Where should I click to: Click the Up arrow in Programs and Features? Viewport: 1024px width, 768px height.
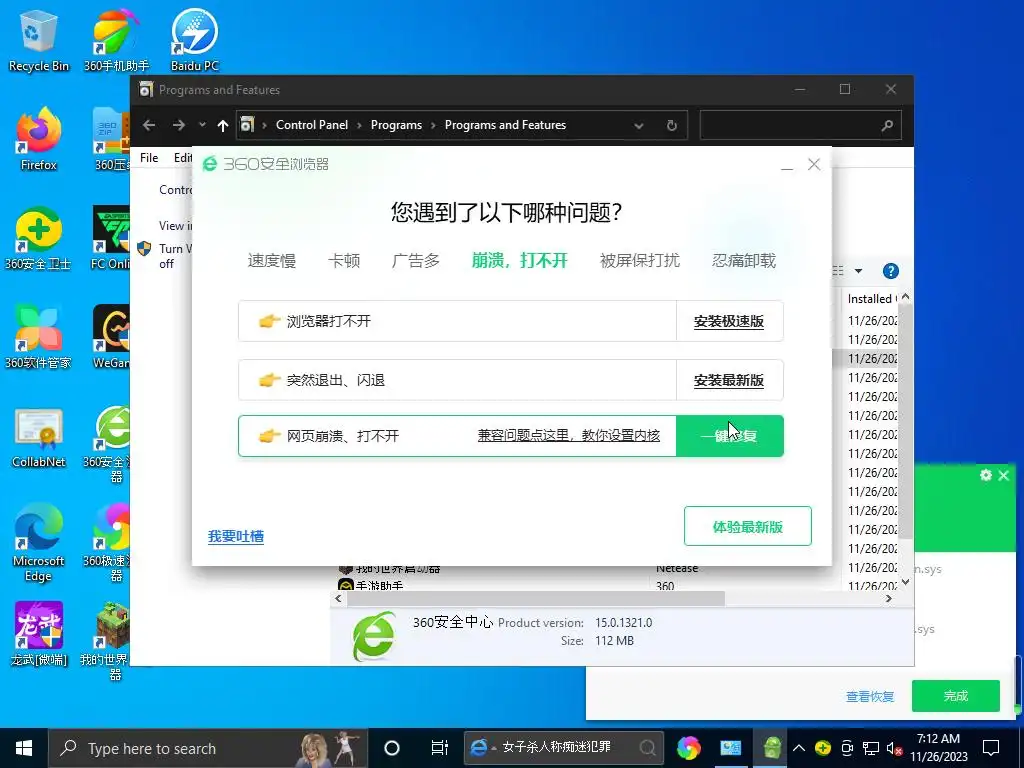[x=223, y=125]
